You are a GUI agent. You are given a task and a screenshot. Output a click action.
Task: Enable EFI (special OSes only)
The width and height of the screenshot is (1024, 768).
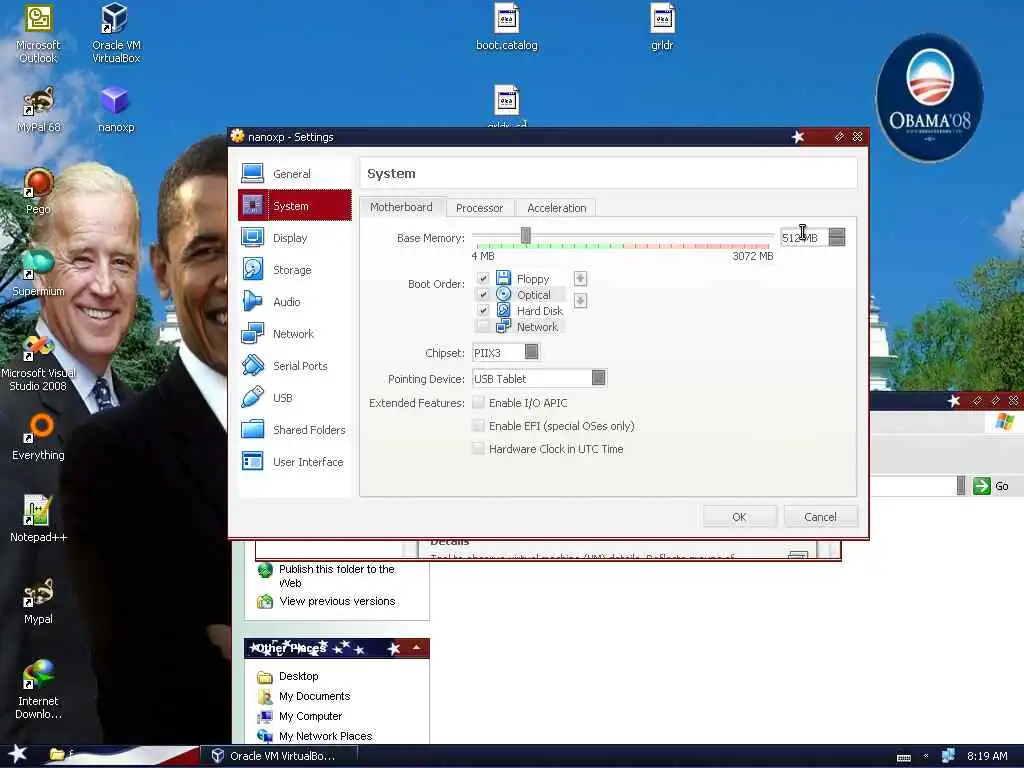pyautogui.click(x=478, y=426)
